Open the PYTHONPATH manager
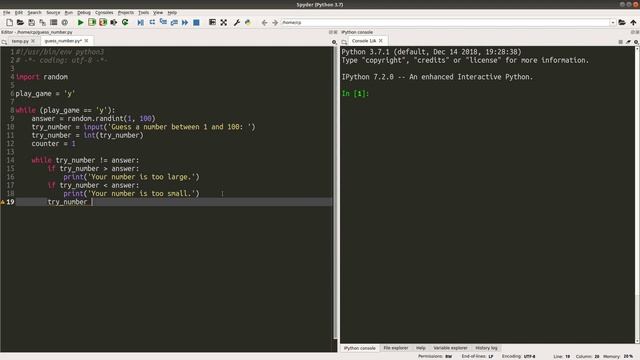Image resolution: width=640 pixels, height=360 pixels. [248, 22]
